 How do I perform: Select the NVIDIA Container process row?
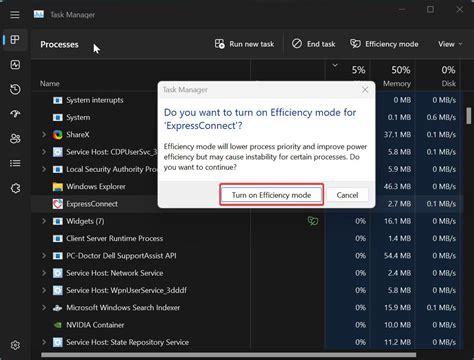coord(247,325)
